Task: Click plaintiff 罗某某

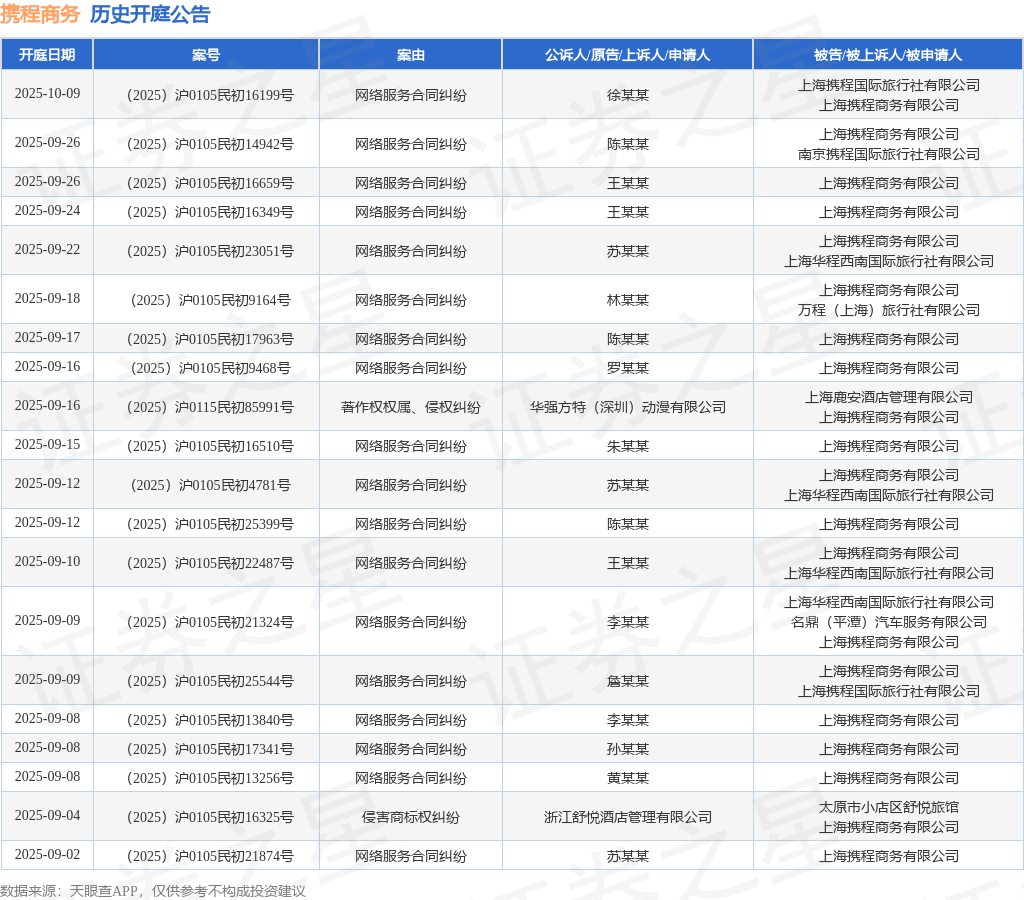Action: pyautogui.click(x=628, y=368)
